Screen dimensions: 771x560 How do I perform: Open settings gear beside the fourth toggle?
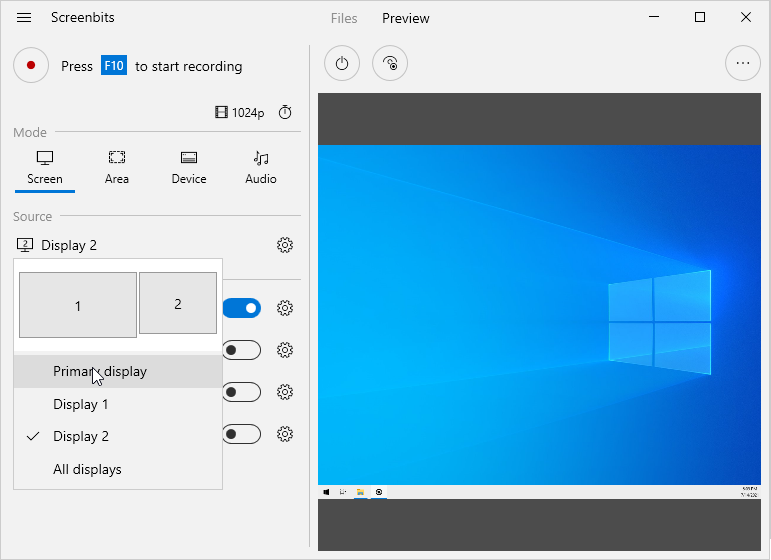[285, 434]
